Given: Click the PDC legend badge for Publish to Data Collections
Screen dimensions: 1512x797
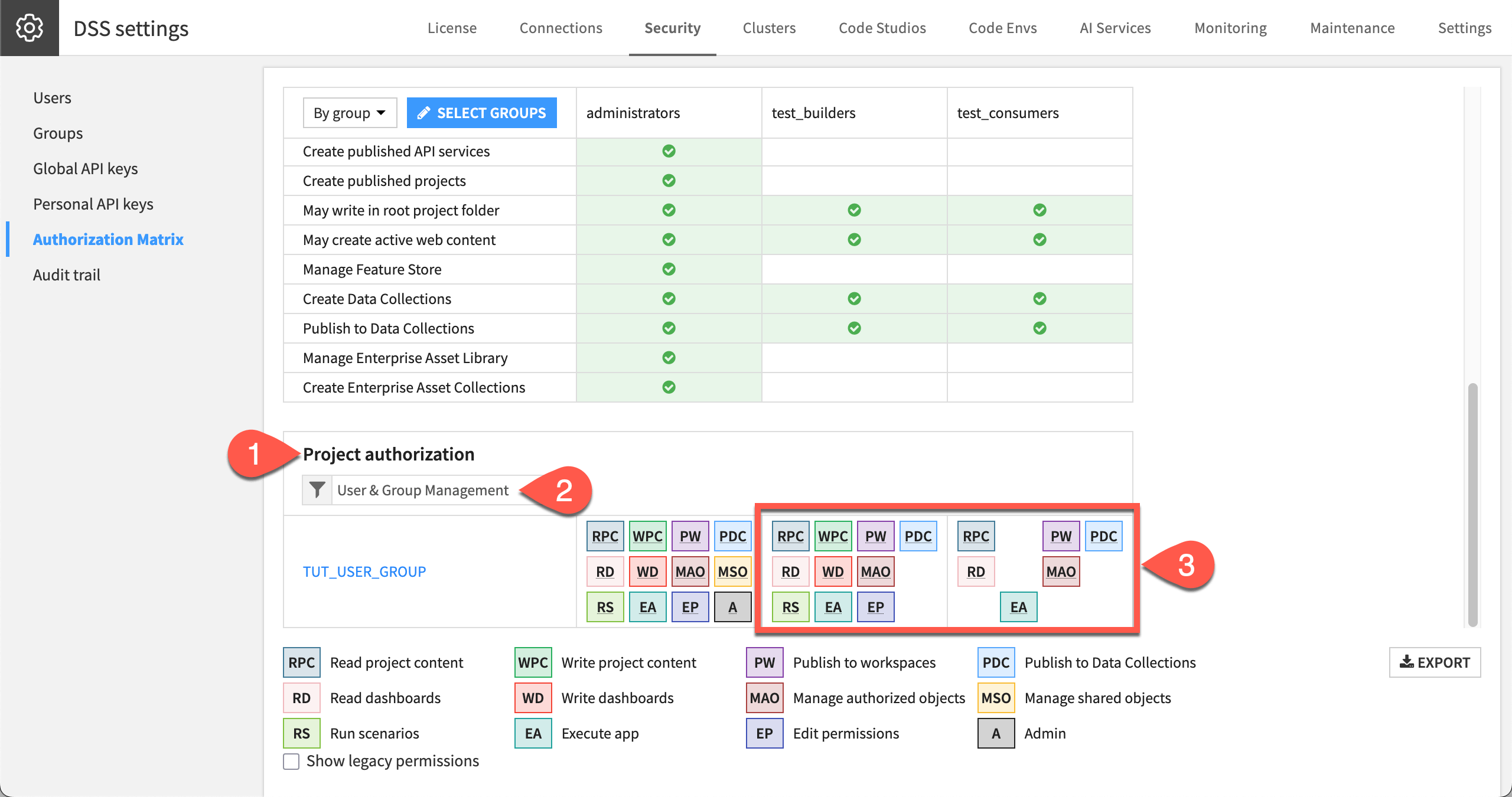Looking at the screenshot, I should (996, 662).
